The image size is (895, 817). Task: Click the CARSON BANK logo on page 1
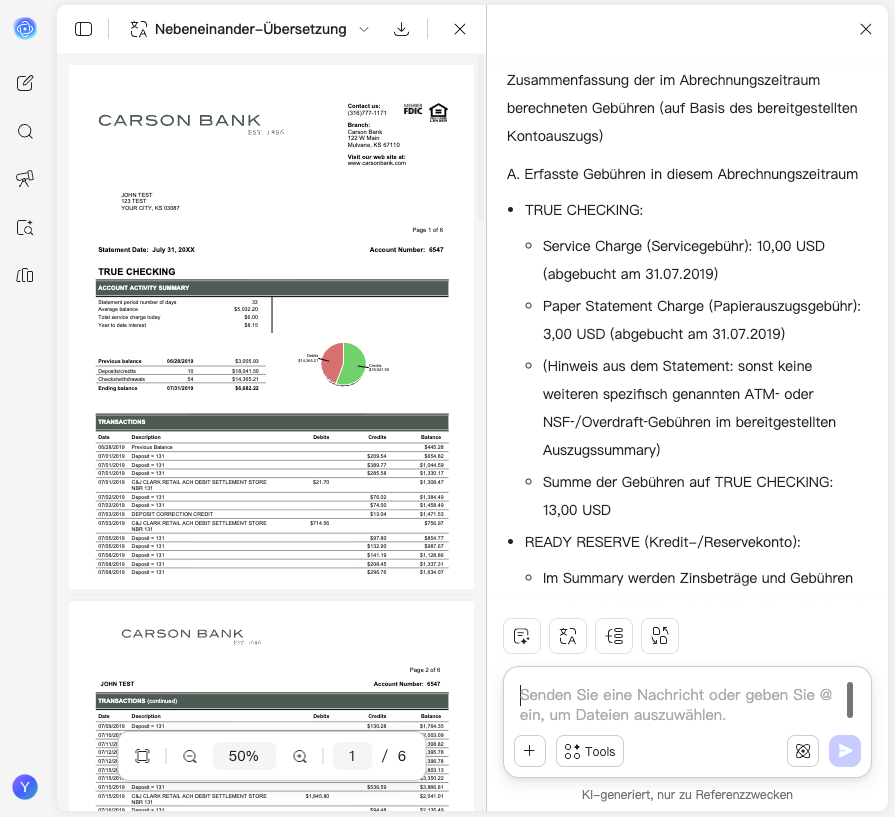(x=191, y=123)
